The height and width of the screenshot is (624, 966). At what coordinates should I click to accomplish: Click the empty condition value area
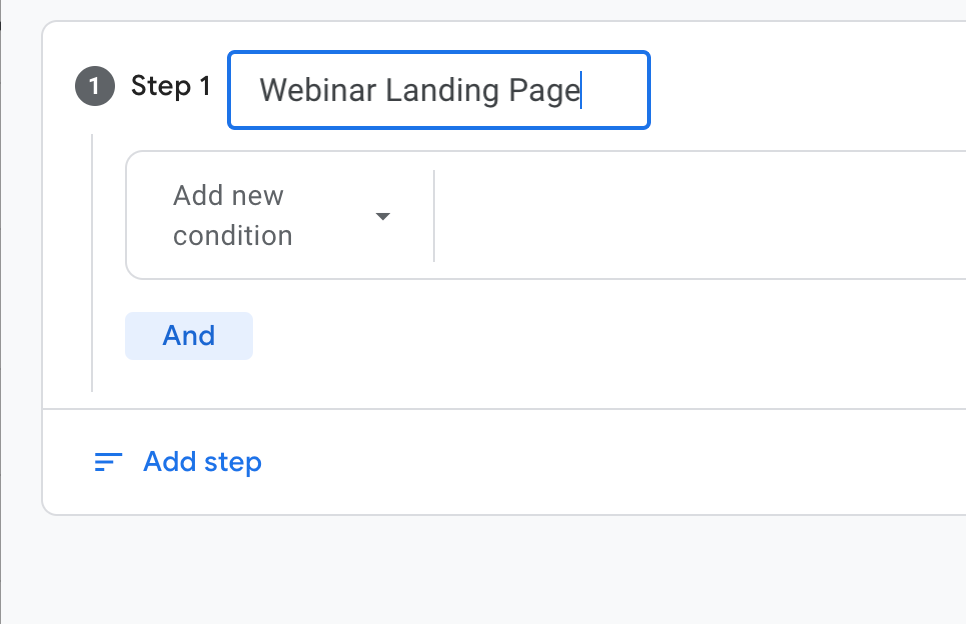(x=700, y=216)
